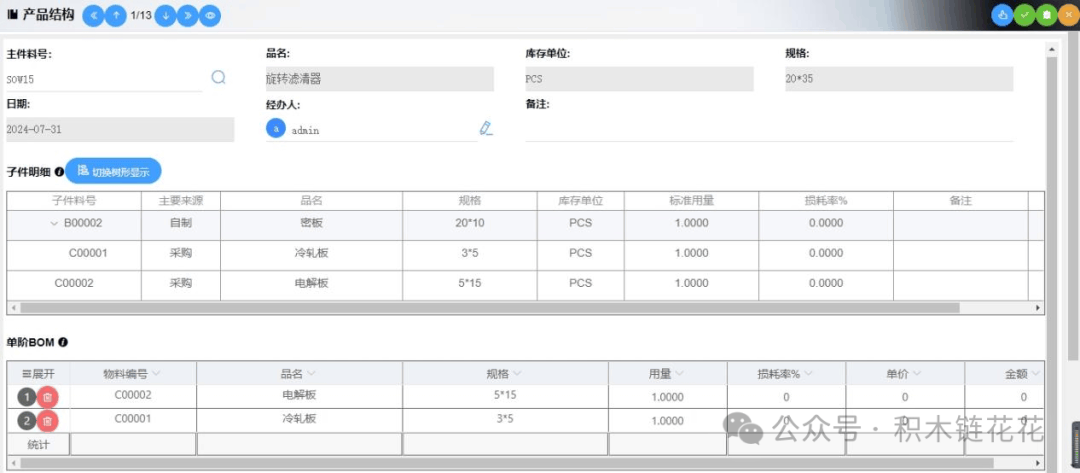1080x473 pixels.
Task: Jump to the first record with double-left arrow
Action: pyautogui.click(x=93, y=16)
